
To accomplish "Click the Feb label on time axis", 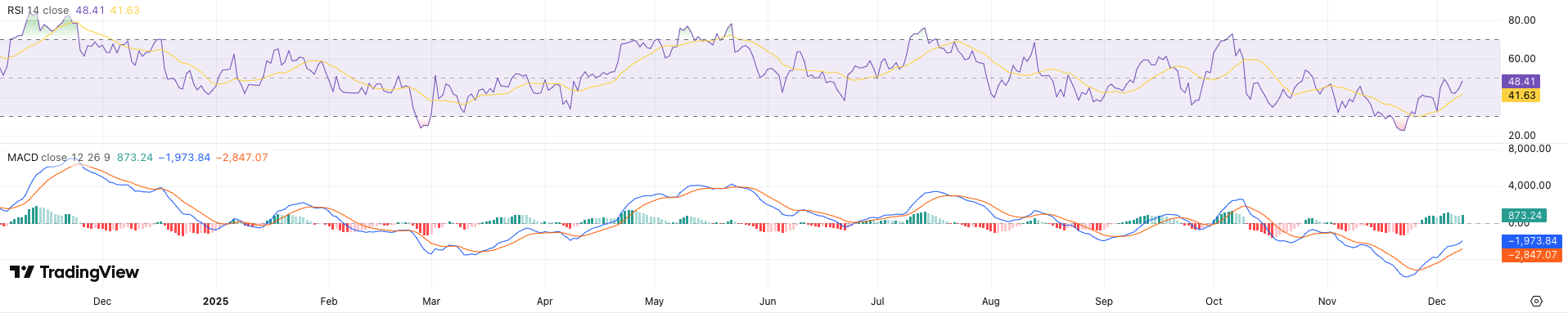I will tap(329, 302).
